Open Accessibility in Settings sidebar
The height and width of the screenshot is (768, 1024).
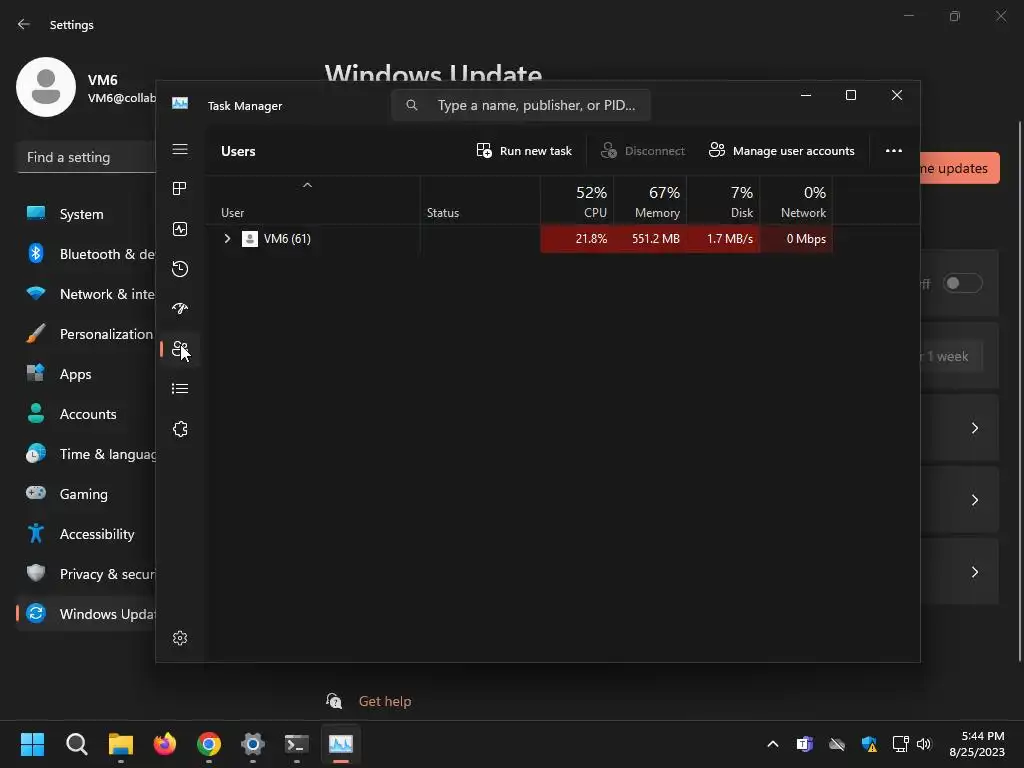(x=86, y=534)
